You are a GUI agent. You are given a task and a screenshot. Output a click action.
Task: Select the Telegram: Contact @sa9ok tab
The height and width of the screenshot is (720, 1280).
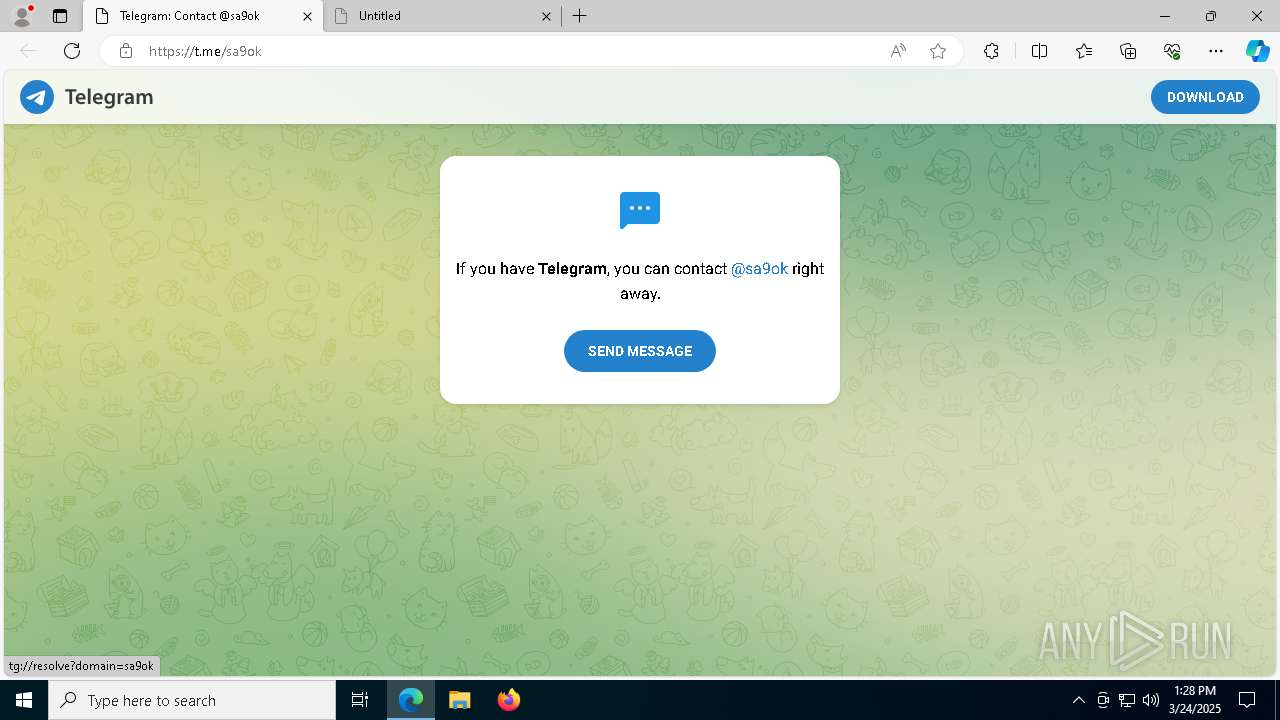tap(203, 16)
